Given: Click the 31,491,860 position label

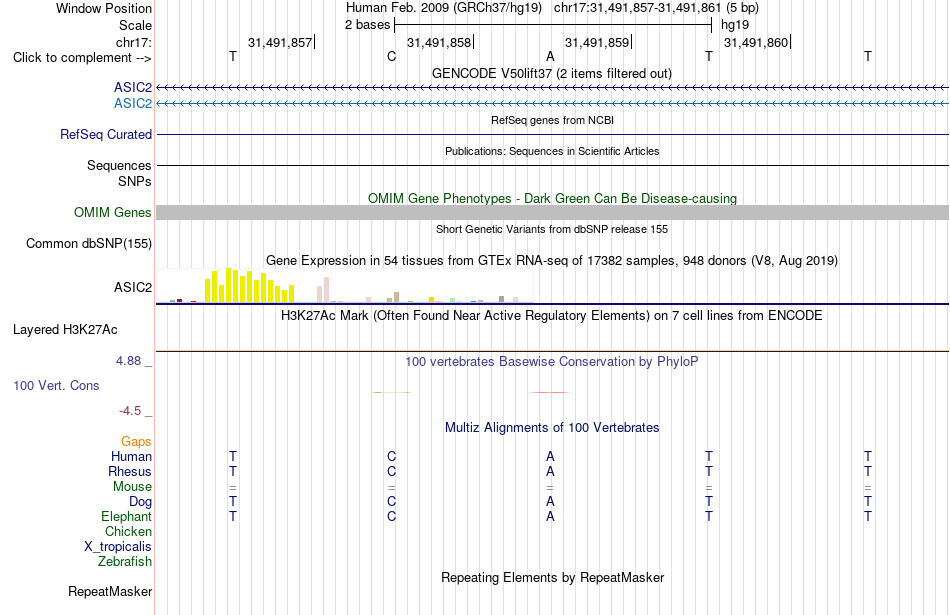Looking at the screenshot, I should coord(756,42).
